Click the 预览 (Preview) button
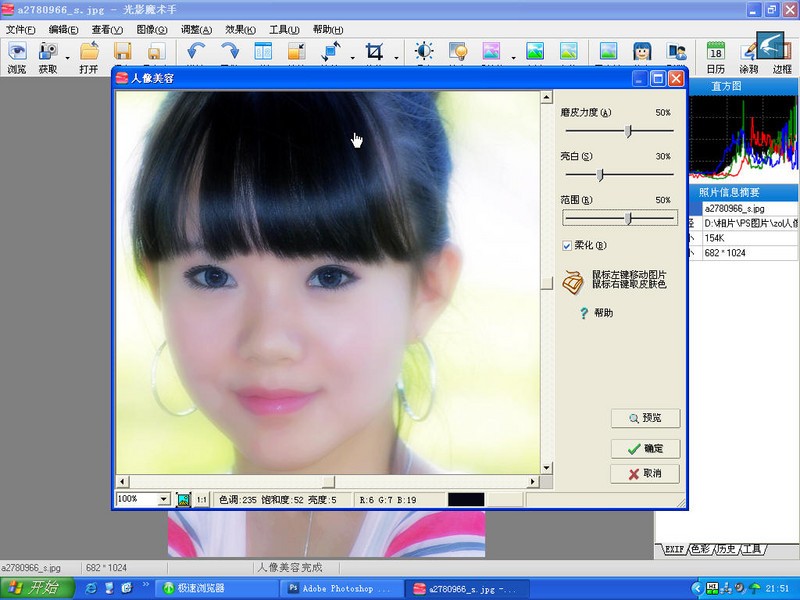 (x=646, y=418)
